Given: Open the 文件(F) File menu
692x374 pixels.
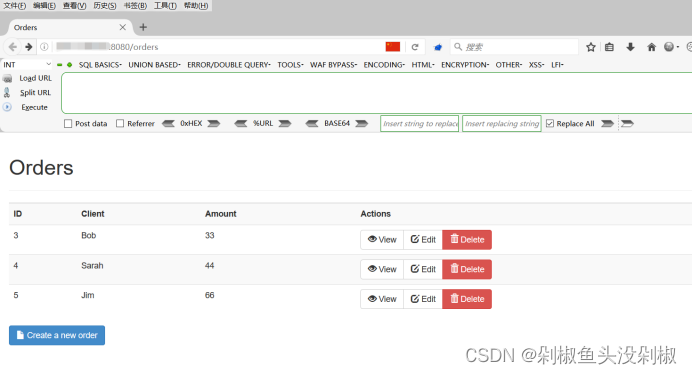Looking at the screenshot, I should click(x=15, y=6).
